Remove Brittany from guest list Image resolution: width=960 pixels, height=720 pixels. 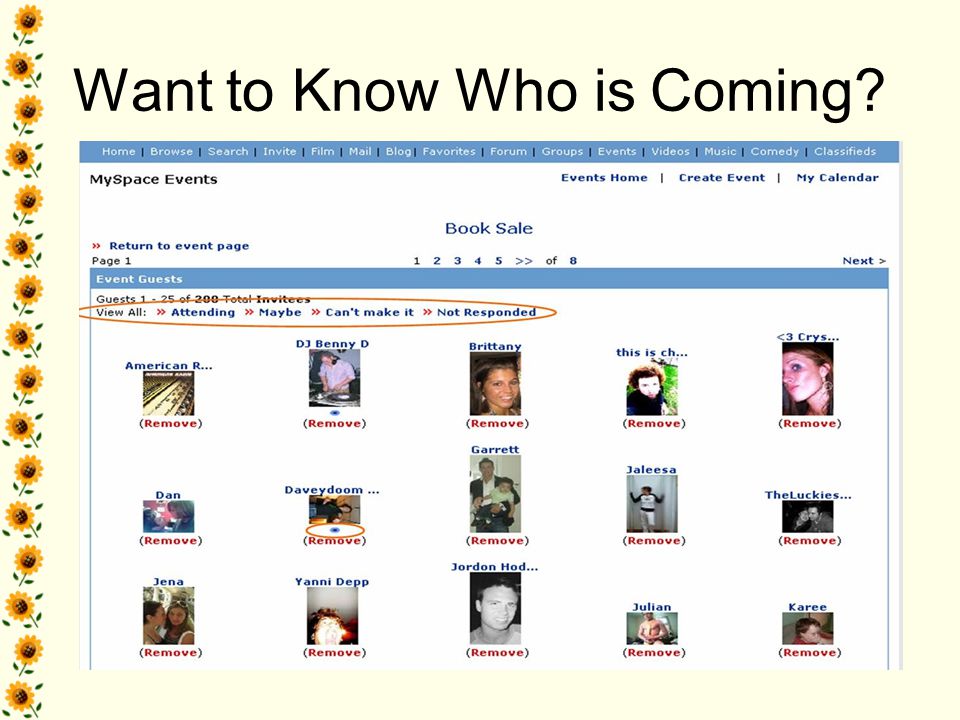[x=497, y=424]
